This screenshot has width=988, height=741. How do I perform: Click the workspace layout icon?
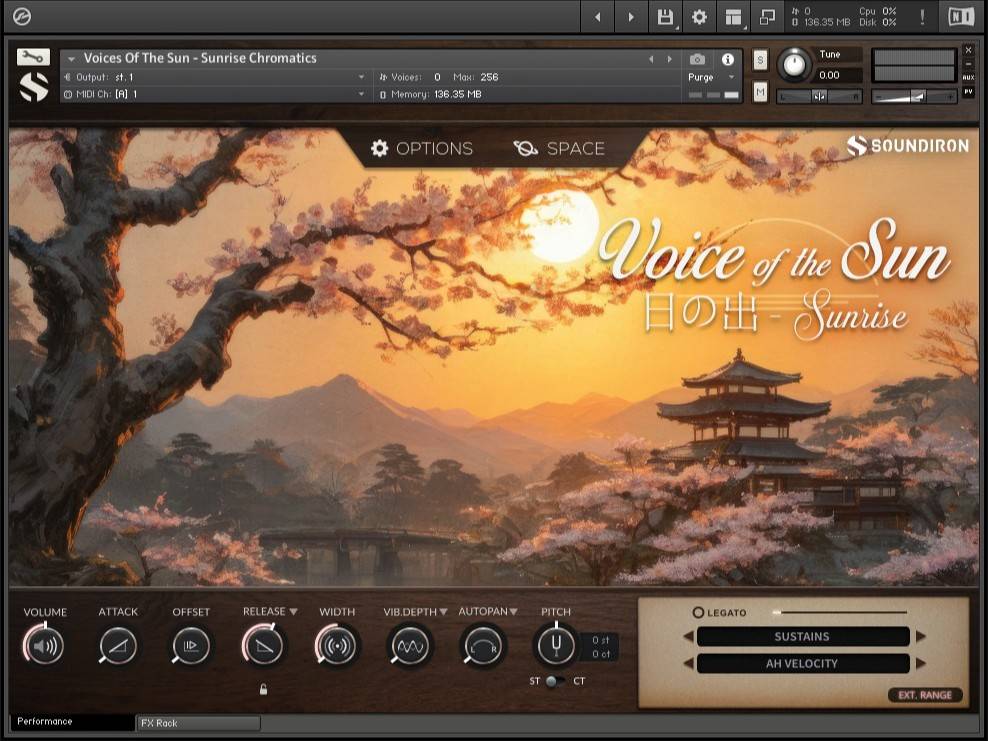[734, 17]
